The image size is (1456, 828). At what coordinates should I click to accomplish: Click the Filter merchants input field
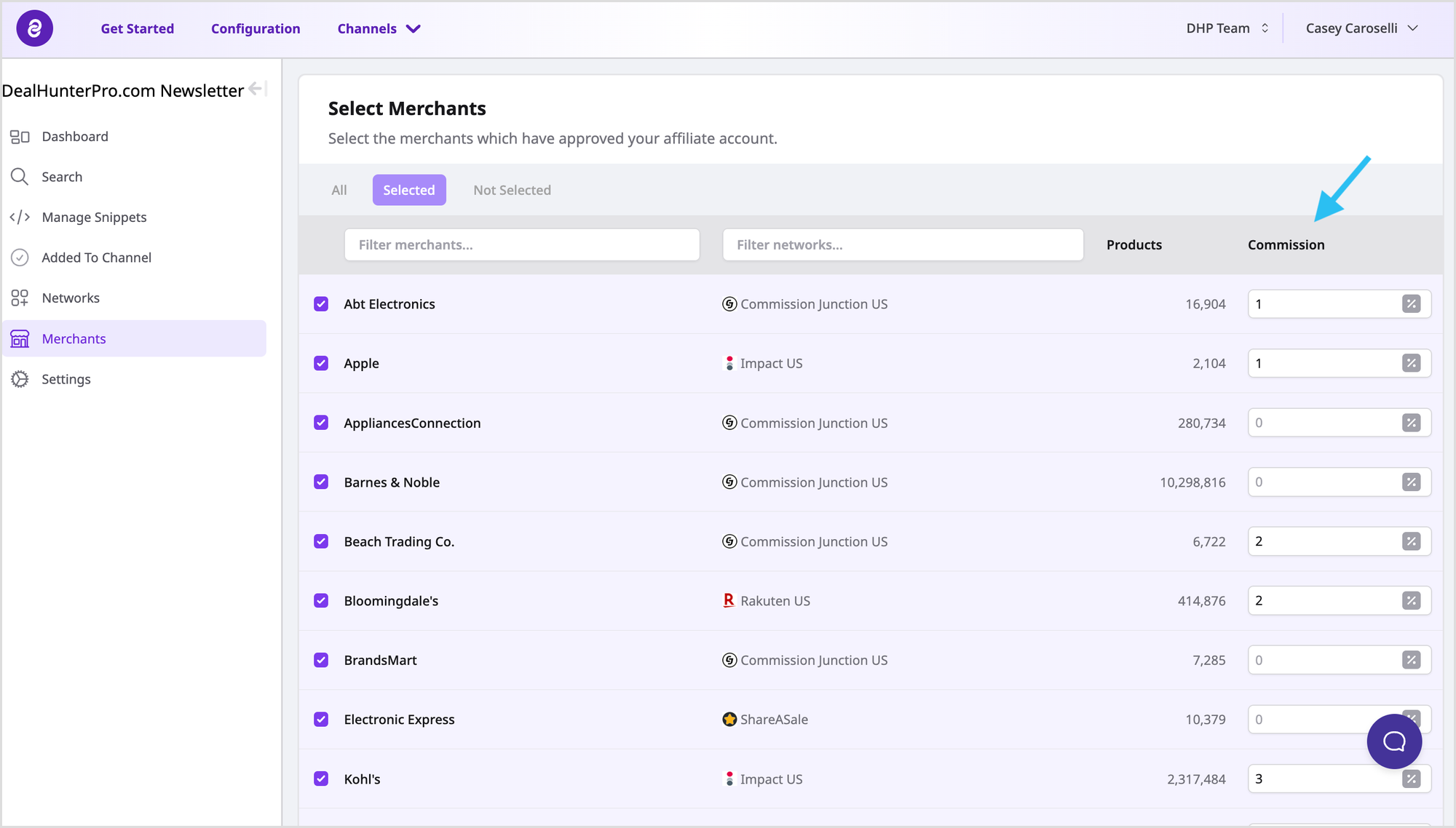coord(521,245)
